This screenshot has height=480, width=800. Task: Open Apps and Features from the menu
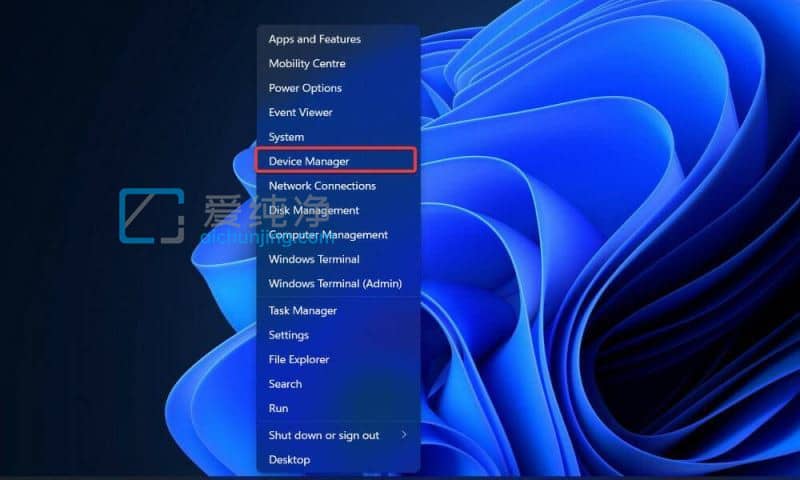coord(314,39)
